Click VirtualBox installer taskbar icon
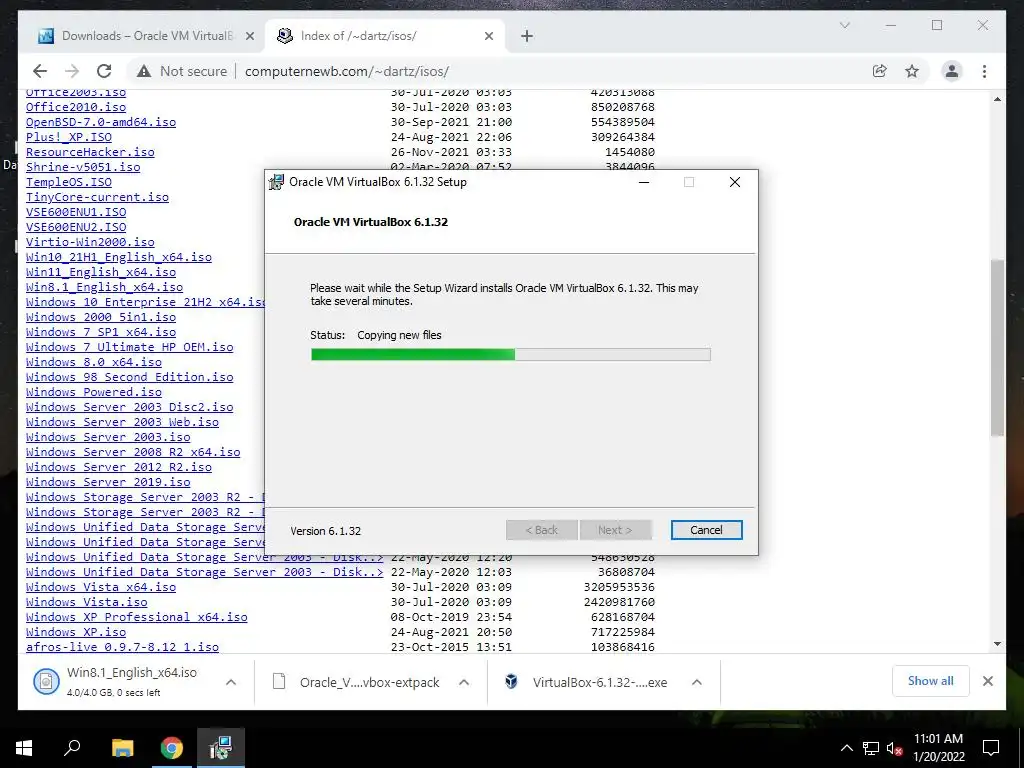 coord(221,748)
